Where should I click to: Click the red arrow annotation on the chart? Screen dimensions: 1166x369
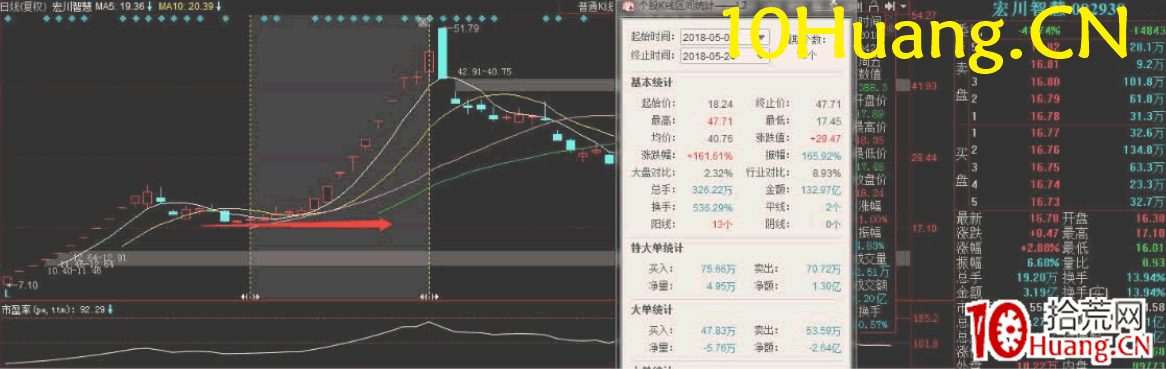(x=296, y=223)
